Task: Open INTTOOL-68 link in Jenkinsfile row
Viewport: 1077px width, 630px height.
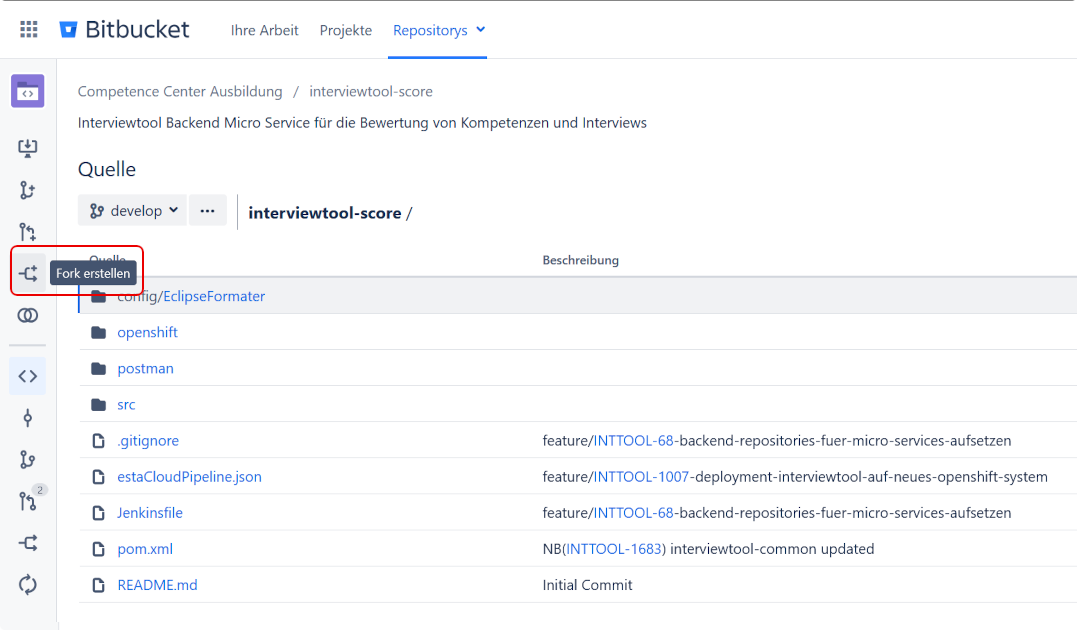Action: (x=633, y=513)
